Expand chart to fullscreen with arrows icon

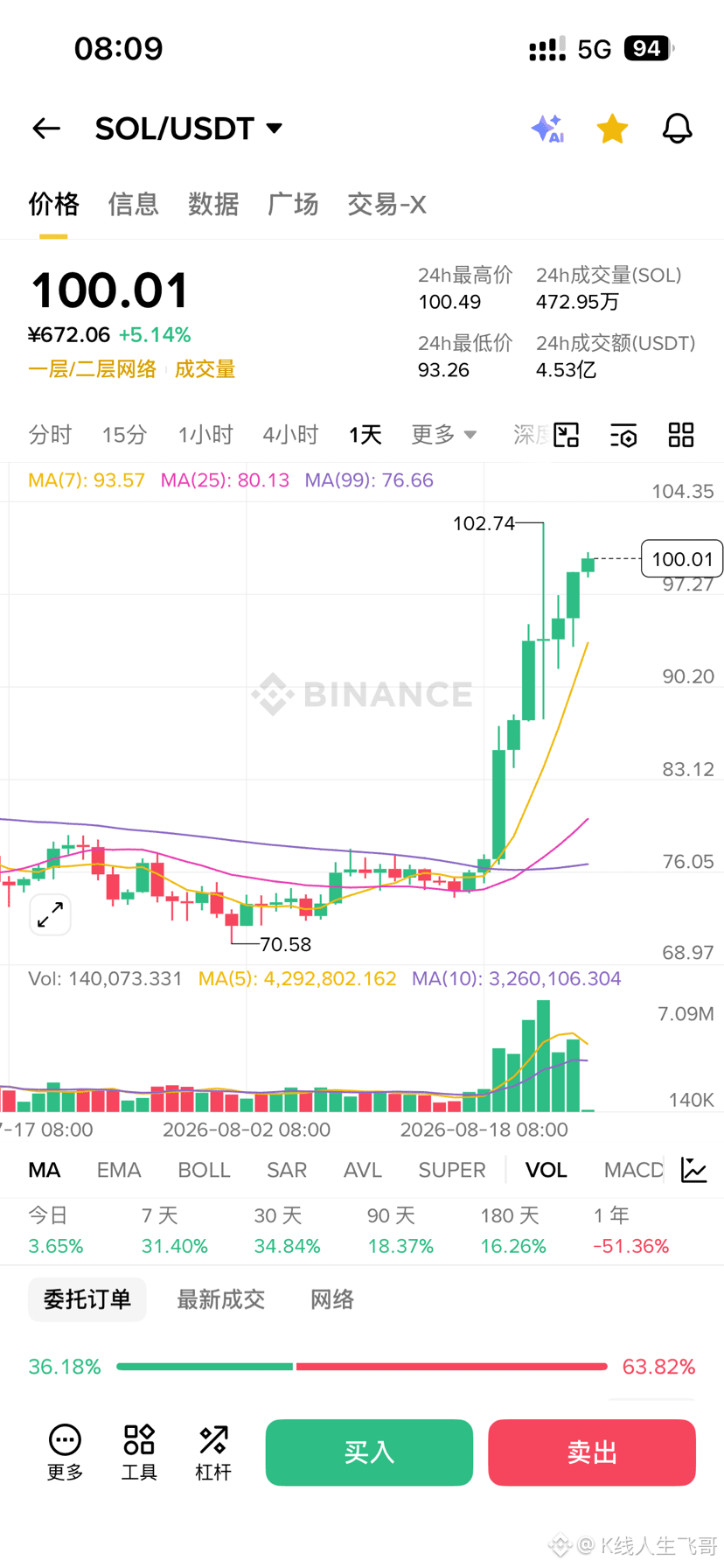(x=50, y=915)
